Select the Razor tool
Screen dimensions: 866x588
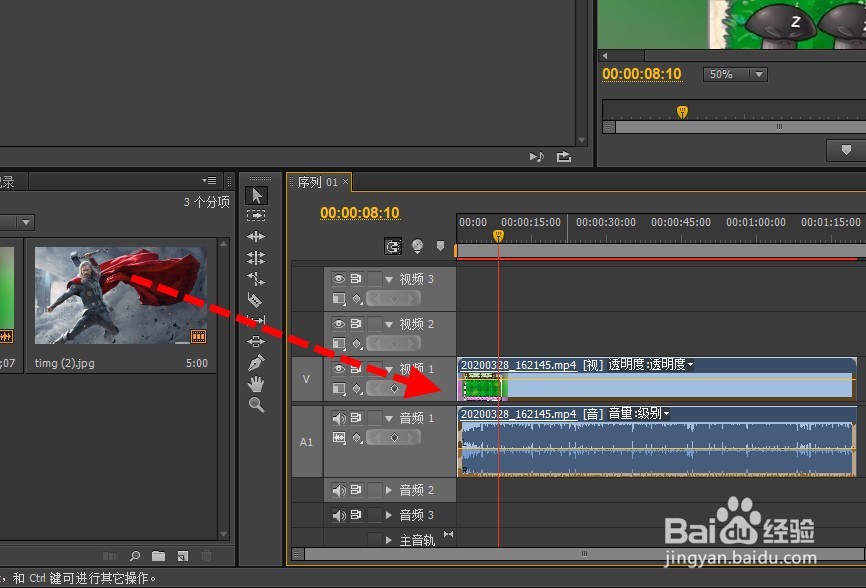255,300
